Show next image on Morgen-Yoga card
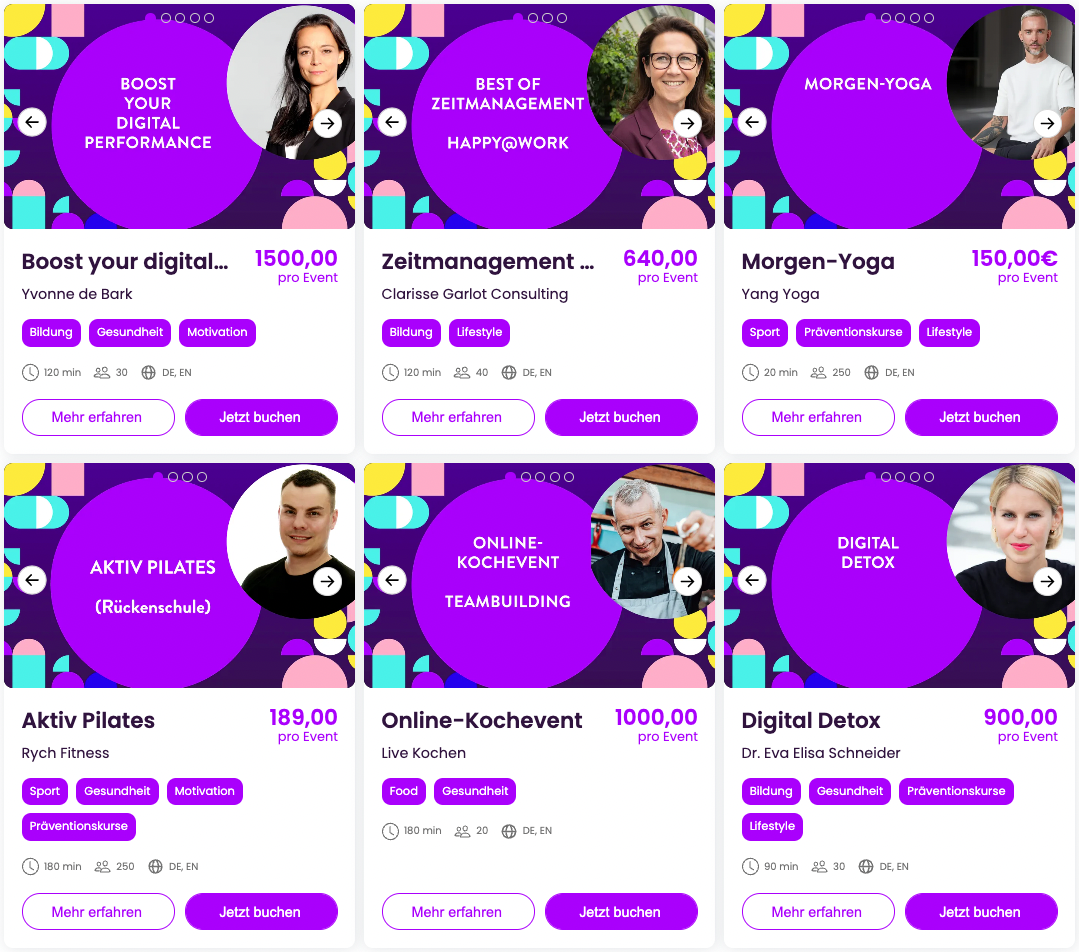The width and height of the screenshot is (1079, 952). (x=1047, y=123)
